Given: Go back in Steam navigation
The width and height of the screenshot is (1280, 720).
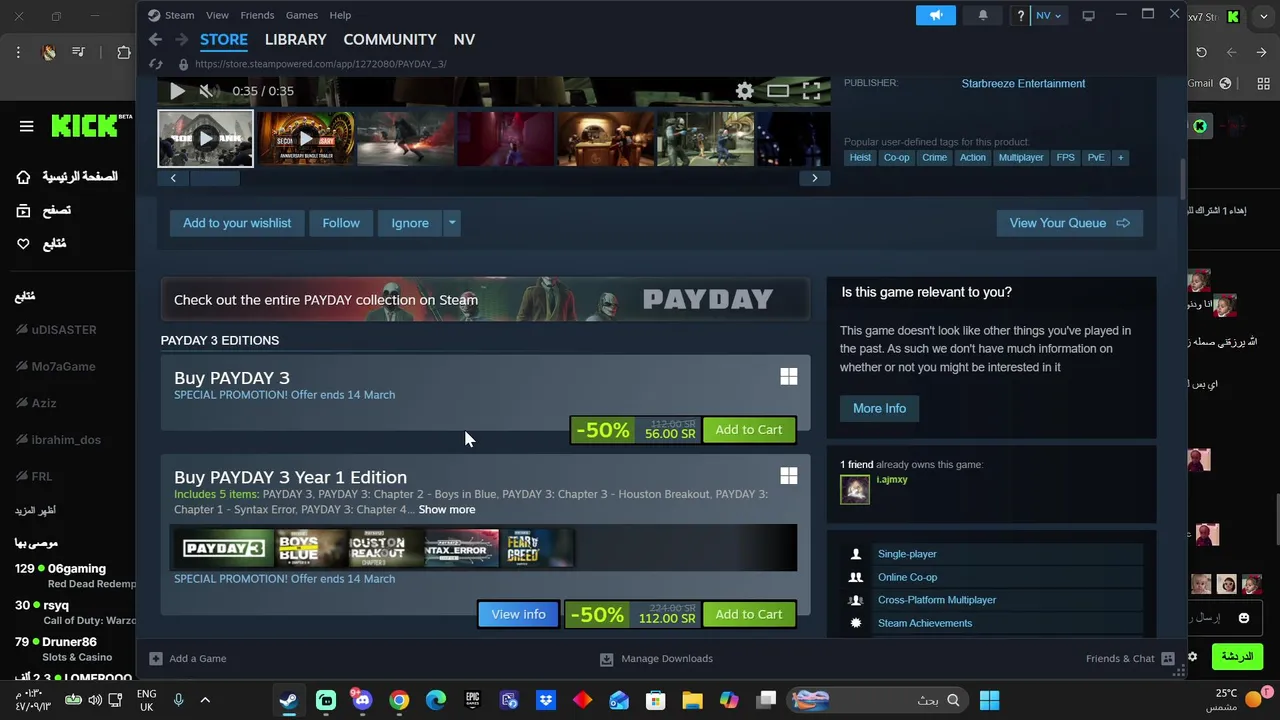Looking at the screenshot, I should pos(155,39).
